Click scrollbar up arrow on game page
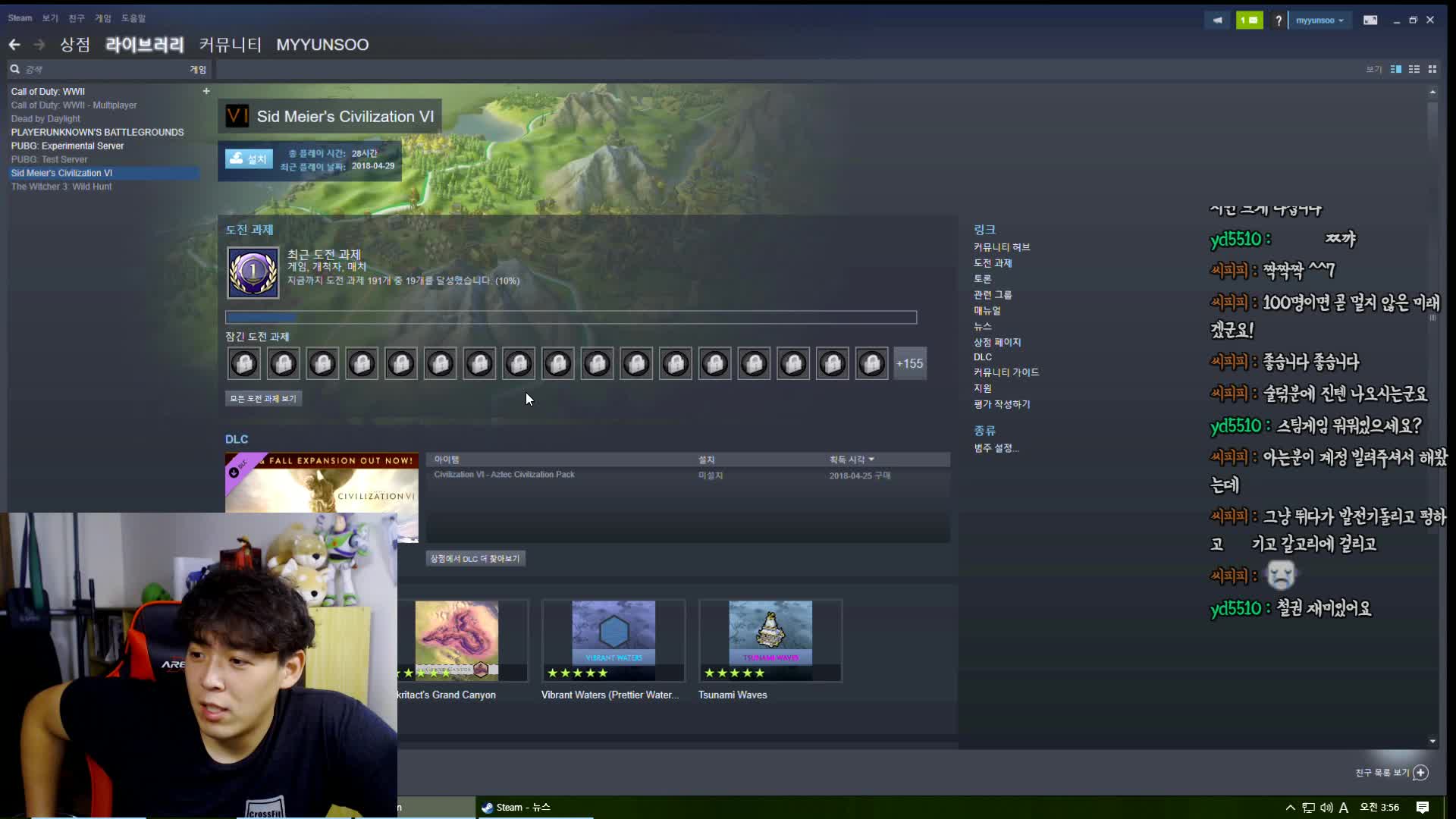Screen dimensions: 1456x819 [x=1432, y=92]
